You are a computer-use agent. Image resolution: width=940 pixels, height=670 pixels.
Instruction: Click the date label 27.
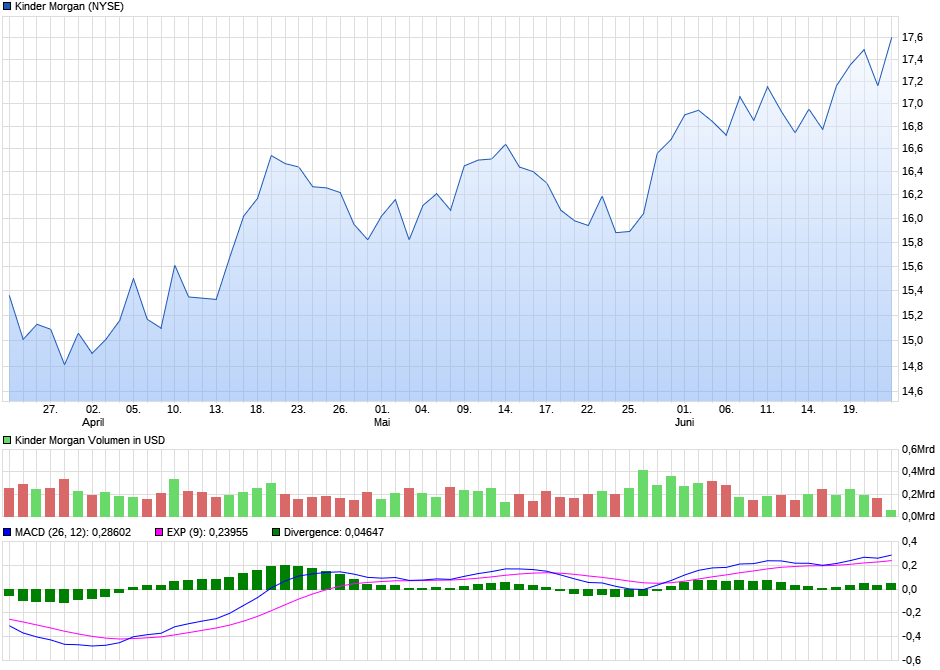[x=49, y=408]
